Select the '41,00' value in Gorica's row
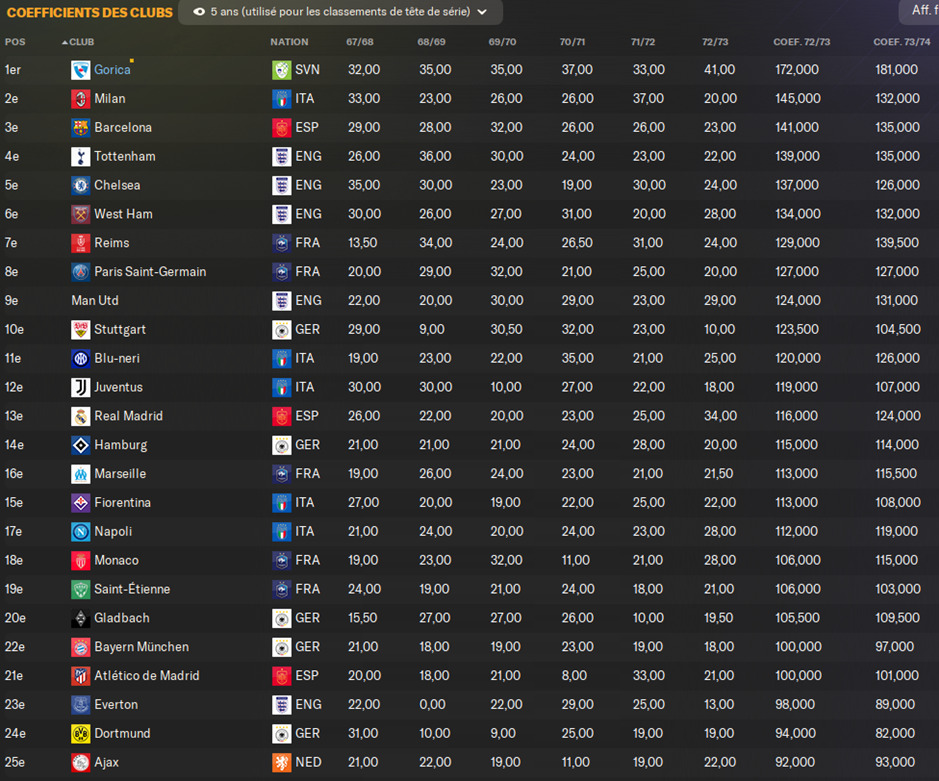This screenshot has height=781, width=939. 720,70
